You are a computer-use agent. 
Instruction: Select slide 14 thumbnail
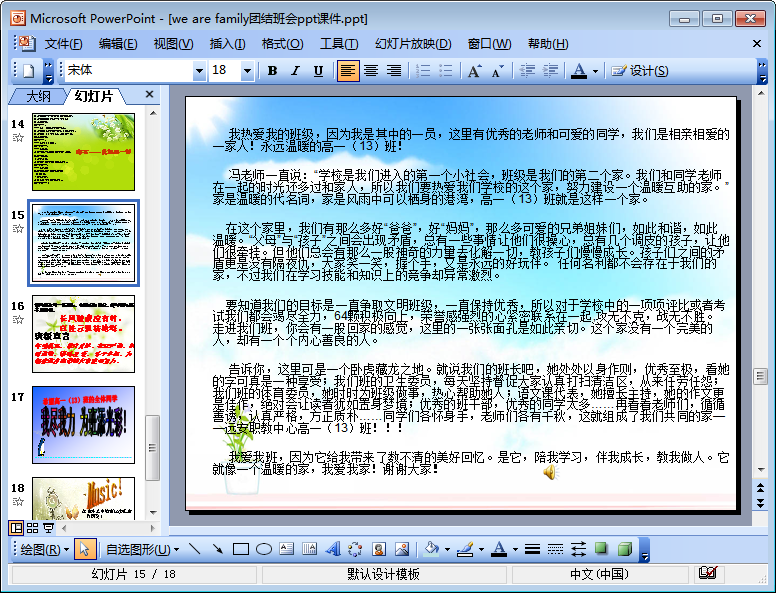(83, 152)
